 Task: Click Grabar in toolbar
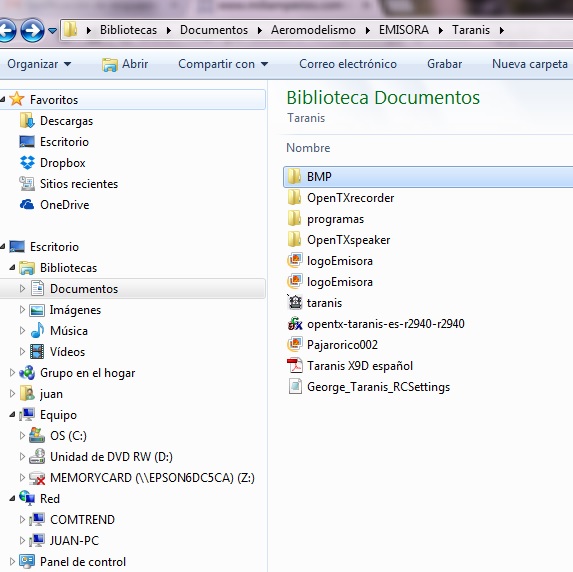[x=444, y=64]
